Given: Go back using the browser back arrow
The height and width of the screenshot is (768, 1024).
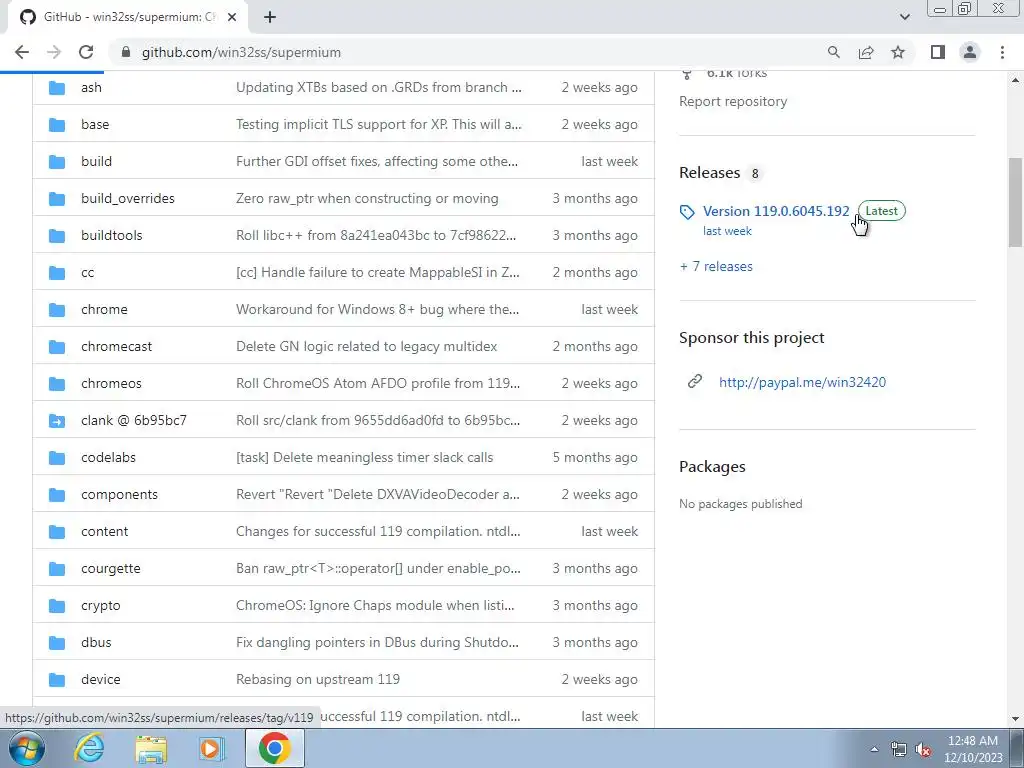Looking at the screenshot, I should (22, 52).
